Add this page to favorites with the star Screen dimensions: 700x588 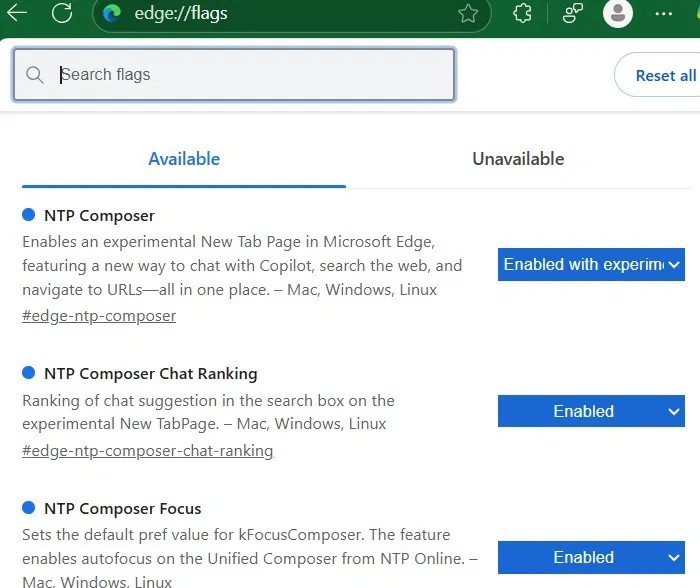click(x=468, y=13)
